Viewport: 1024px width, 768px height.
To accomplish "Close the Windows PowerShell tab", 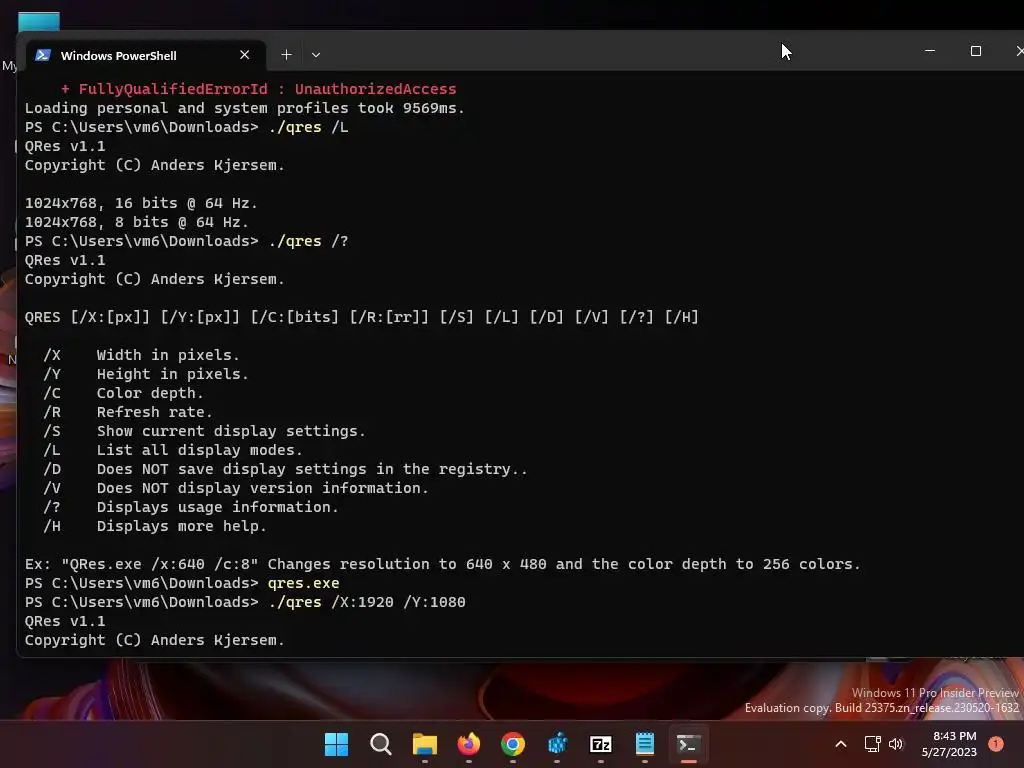I will [x=245, y=56].
